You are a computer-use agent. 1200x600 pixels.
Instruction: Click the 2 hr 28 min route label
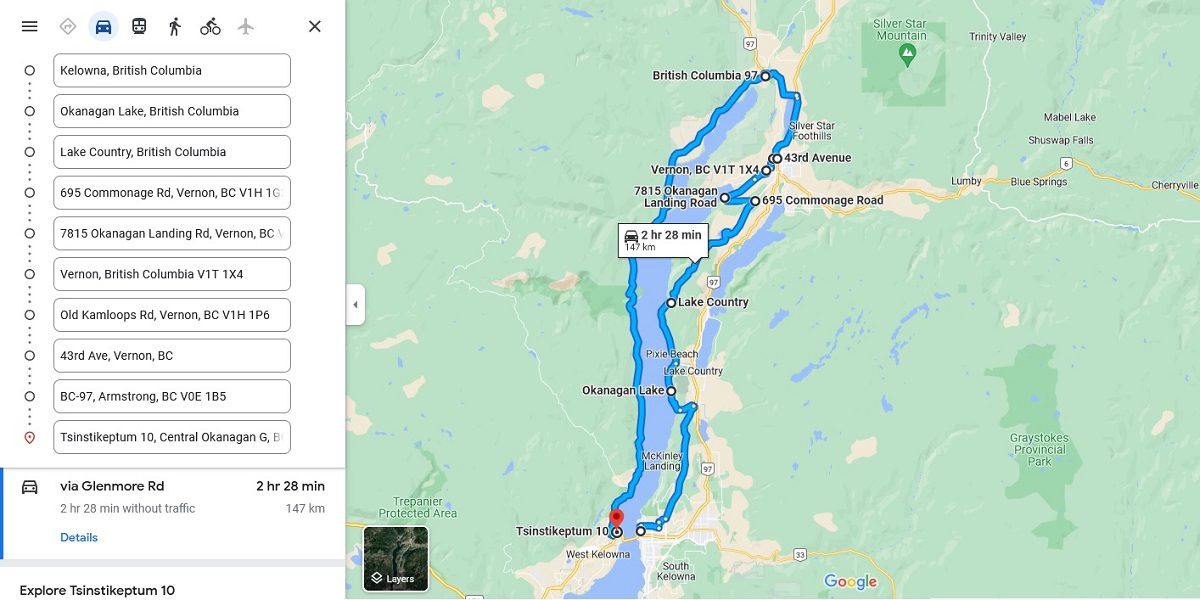click(663, 240)
